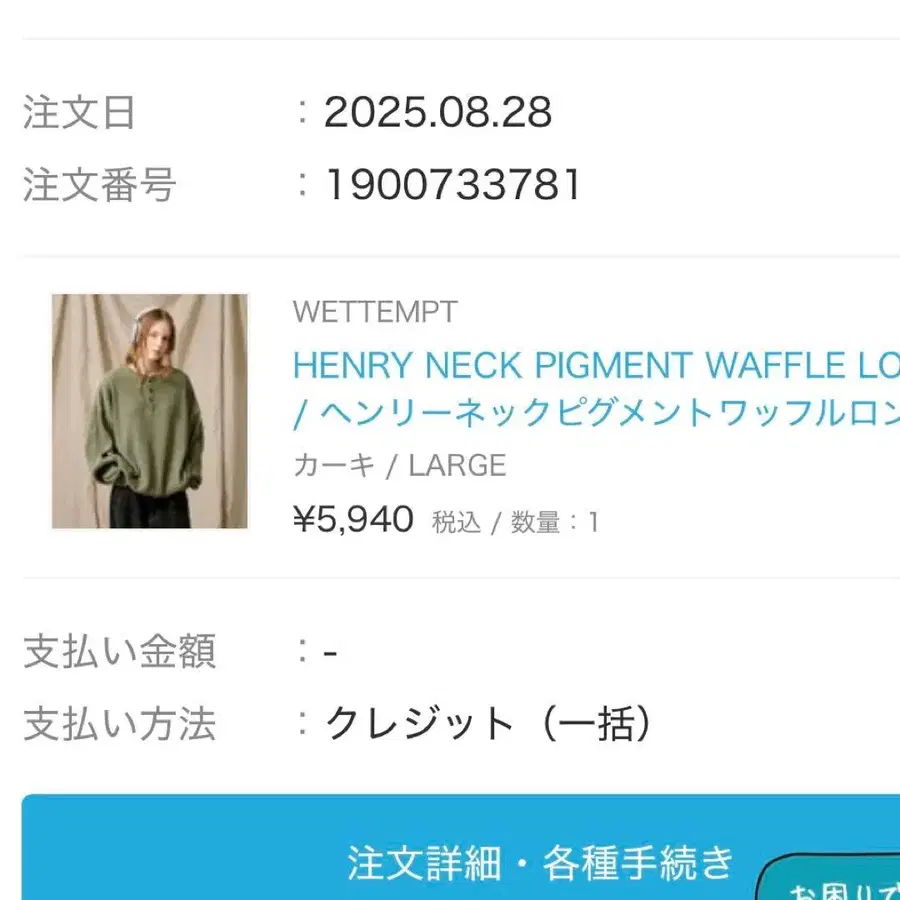Click the WETTEMPT brand name

pyautogui.click(x=375, y=312)
